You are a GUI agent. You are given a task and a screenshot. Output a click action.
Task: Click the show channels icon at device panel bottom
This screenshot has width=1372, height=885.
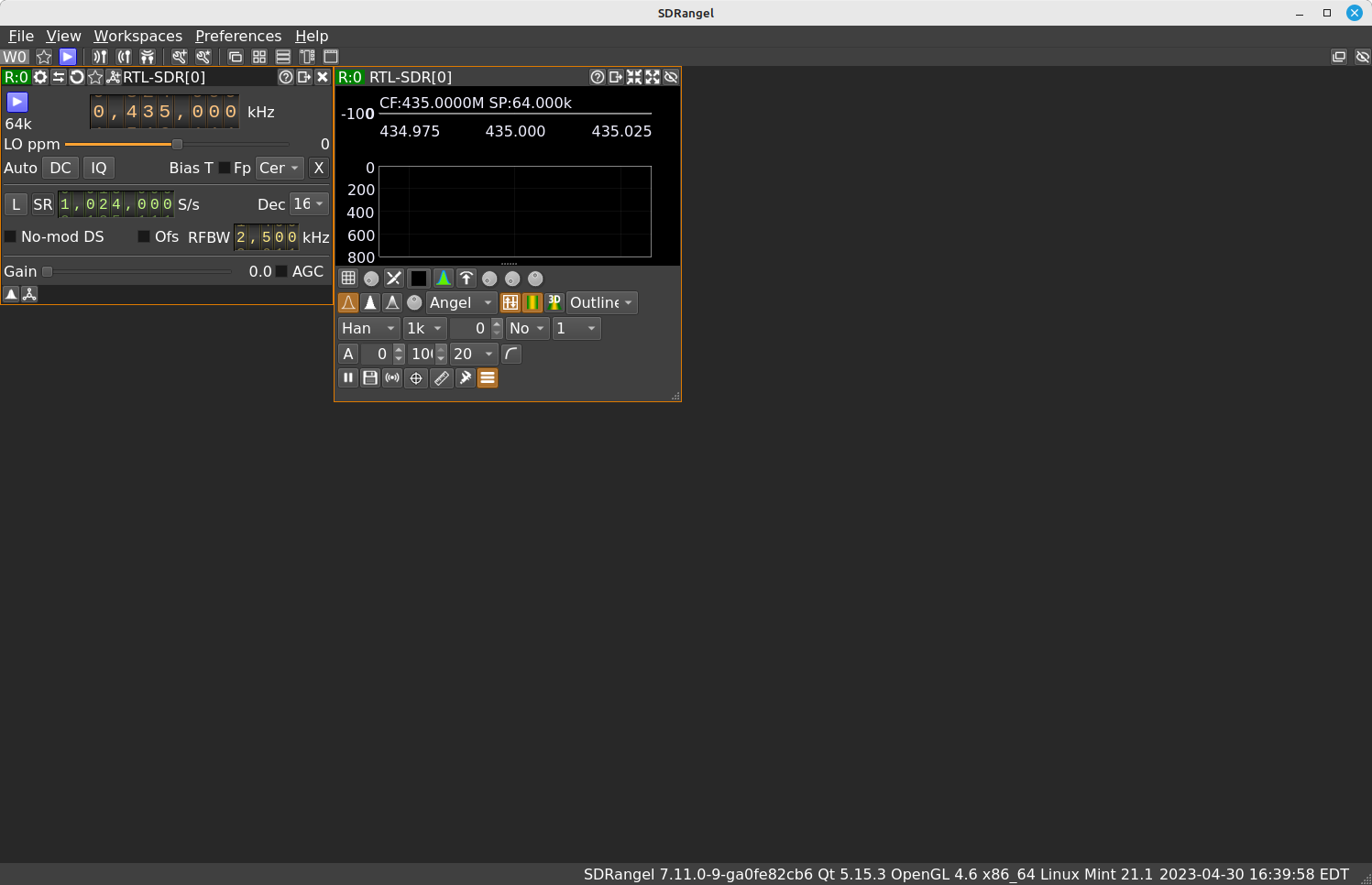click(x=29, y=294)
